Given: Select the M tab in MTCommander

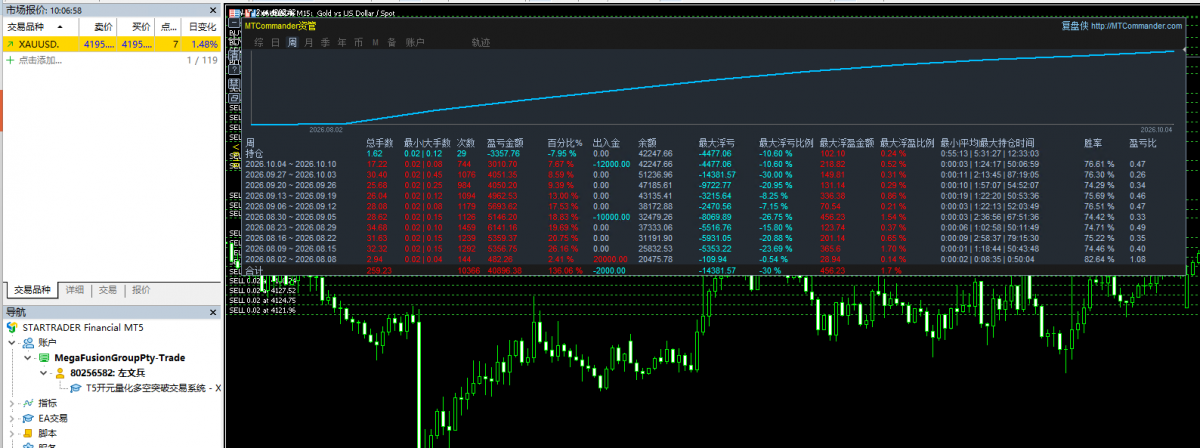Looking at the screenshot, I should click(375, 42).
